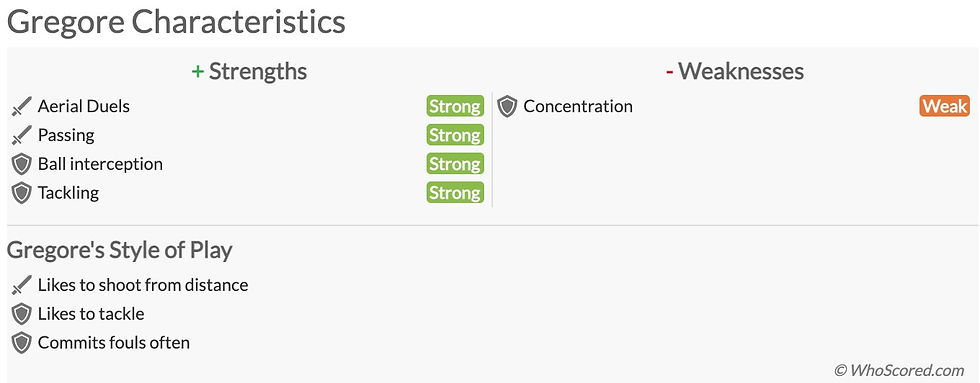Screen dimensions: 980x383
Task: Click the shield icon by Commits fouls often
Action: click(x=21, y=343)
